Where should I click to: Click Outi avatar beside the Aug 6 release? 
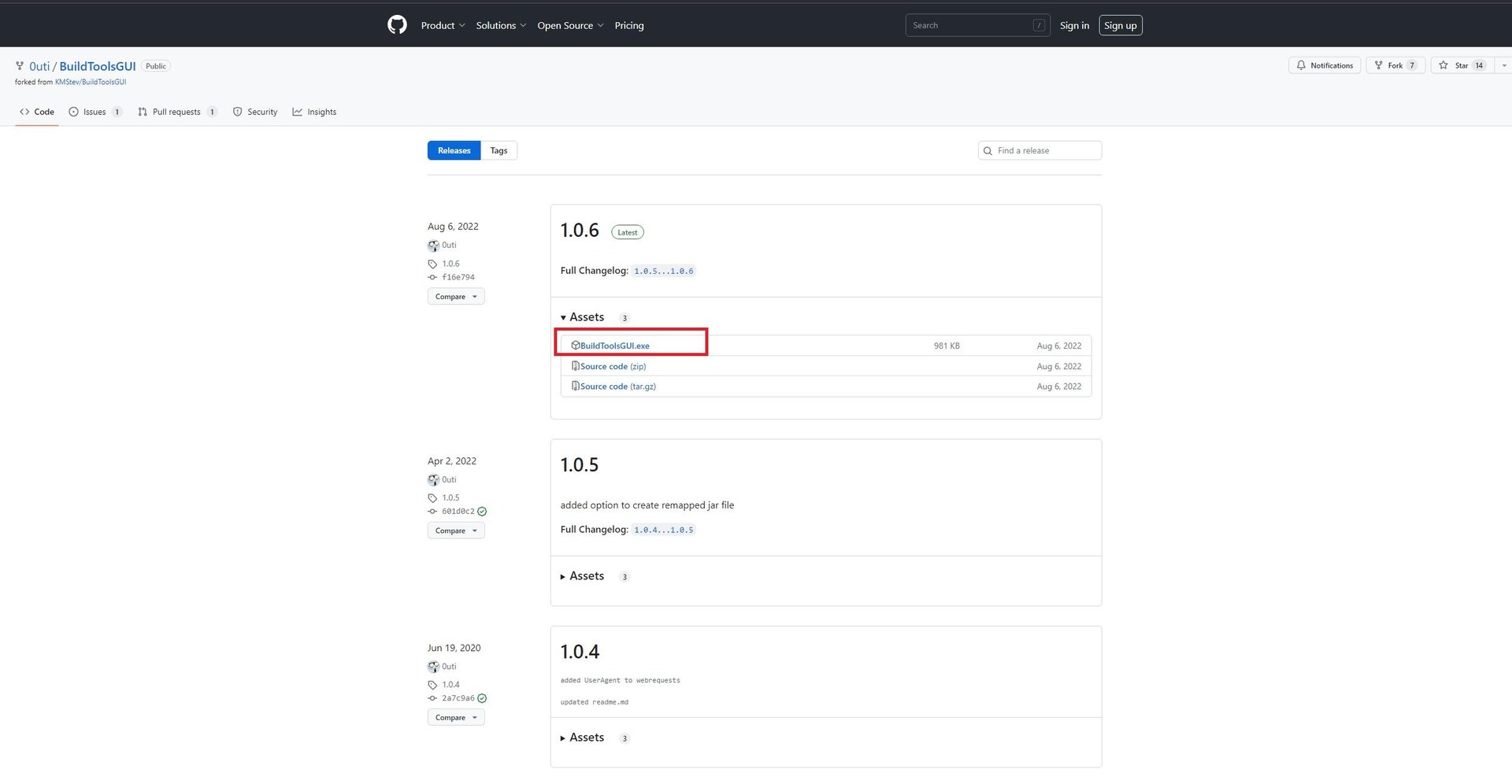click(x=433, y=246)
